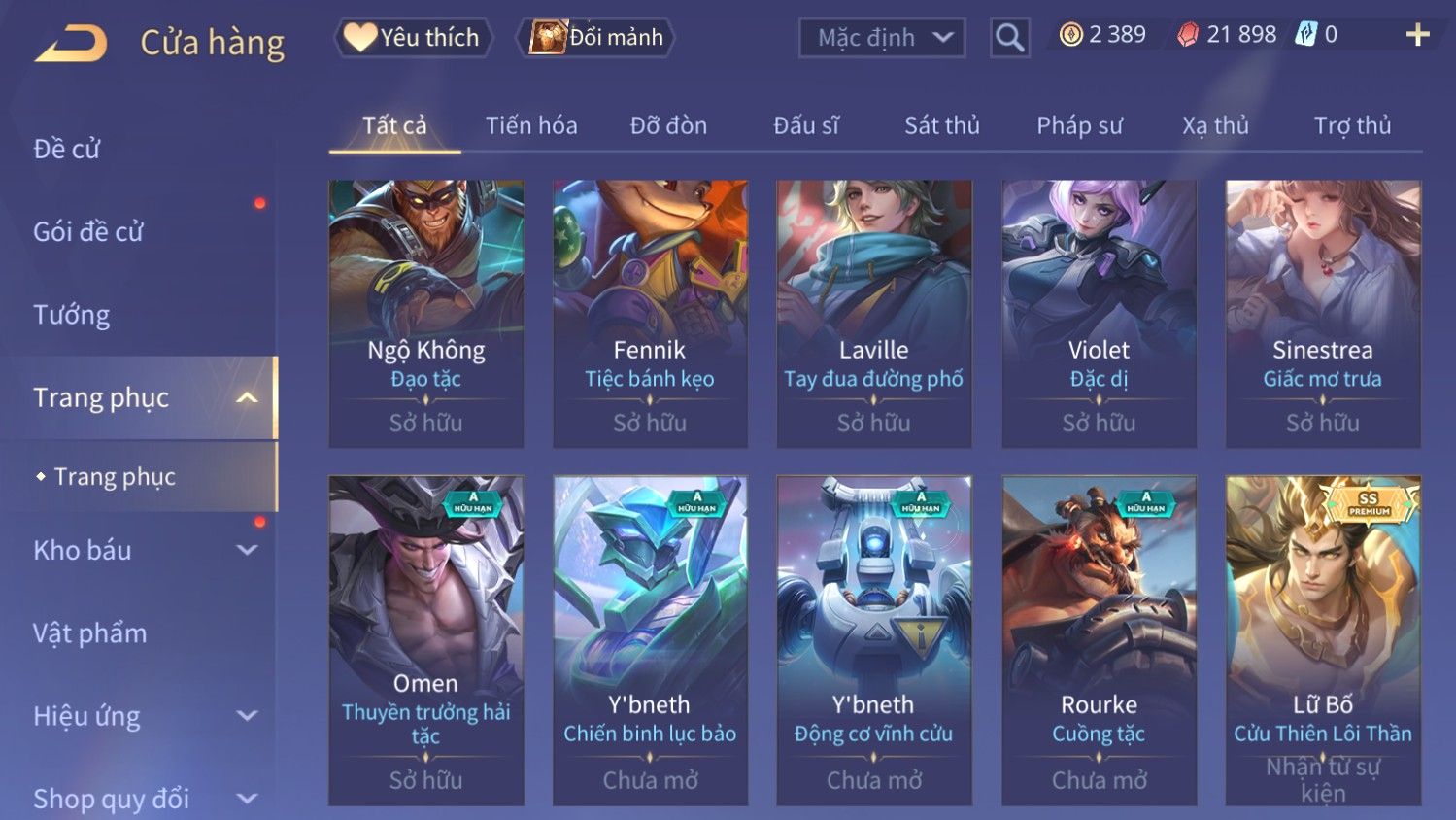Switch to the Pháp sư tab
This screenshot has height=820, width=1456.
coord(1079,125)
